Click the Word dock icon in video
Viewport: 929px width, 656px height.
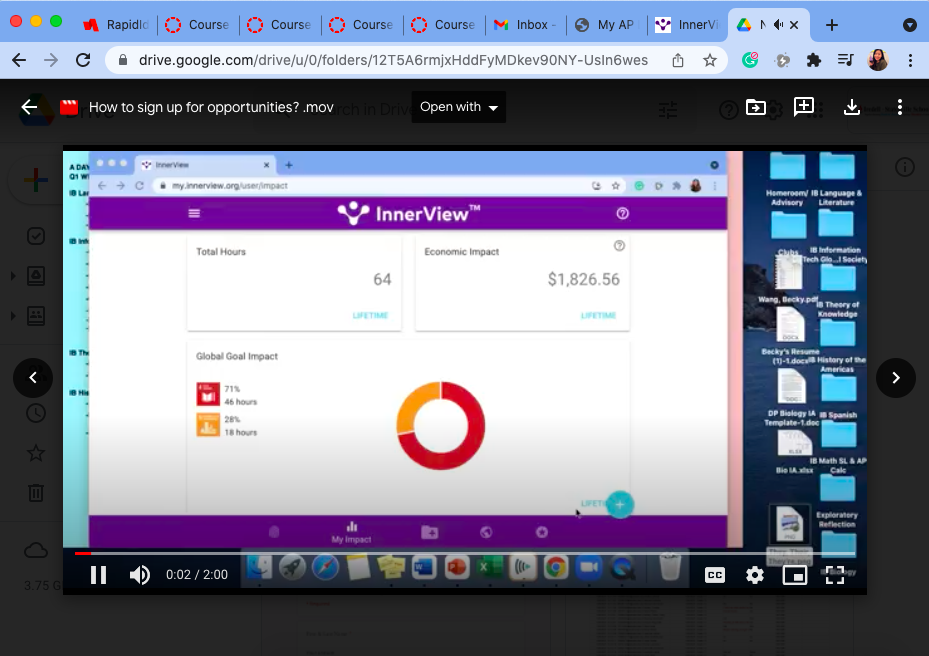click(x=424, y=568)
